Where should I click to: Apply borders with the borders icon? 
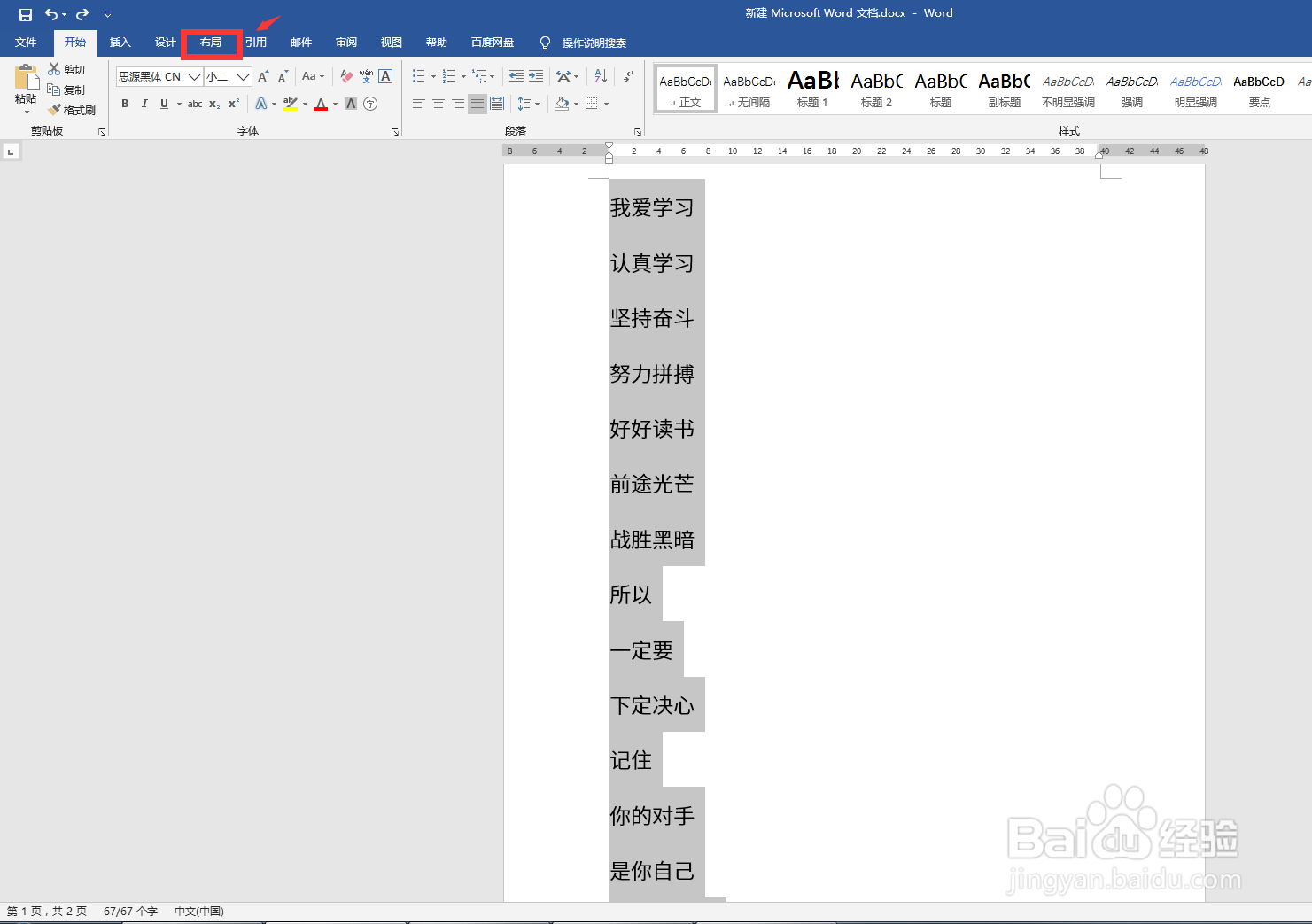592,104
